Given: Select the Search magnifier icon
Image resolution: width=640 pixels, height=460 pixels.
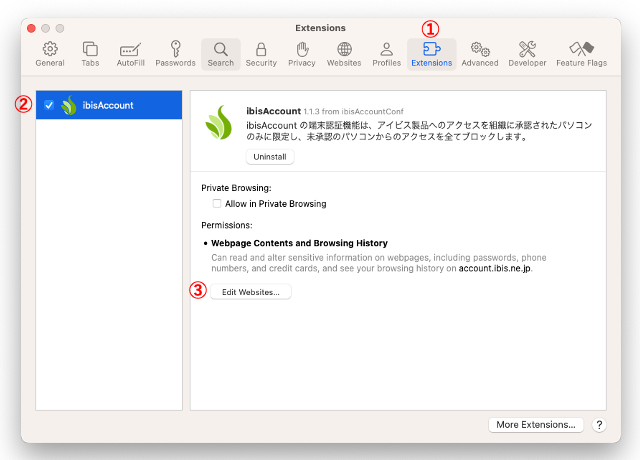Looking at the screenshot, I should pos(221,53).
